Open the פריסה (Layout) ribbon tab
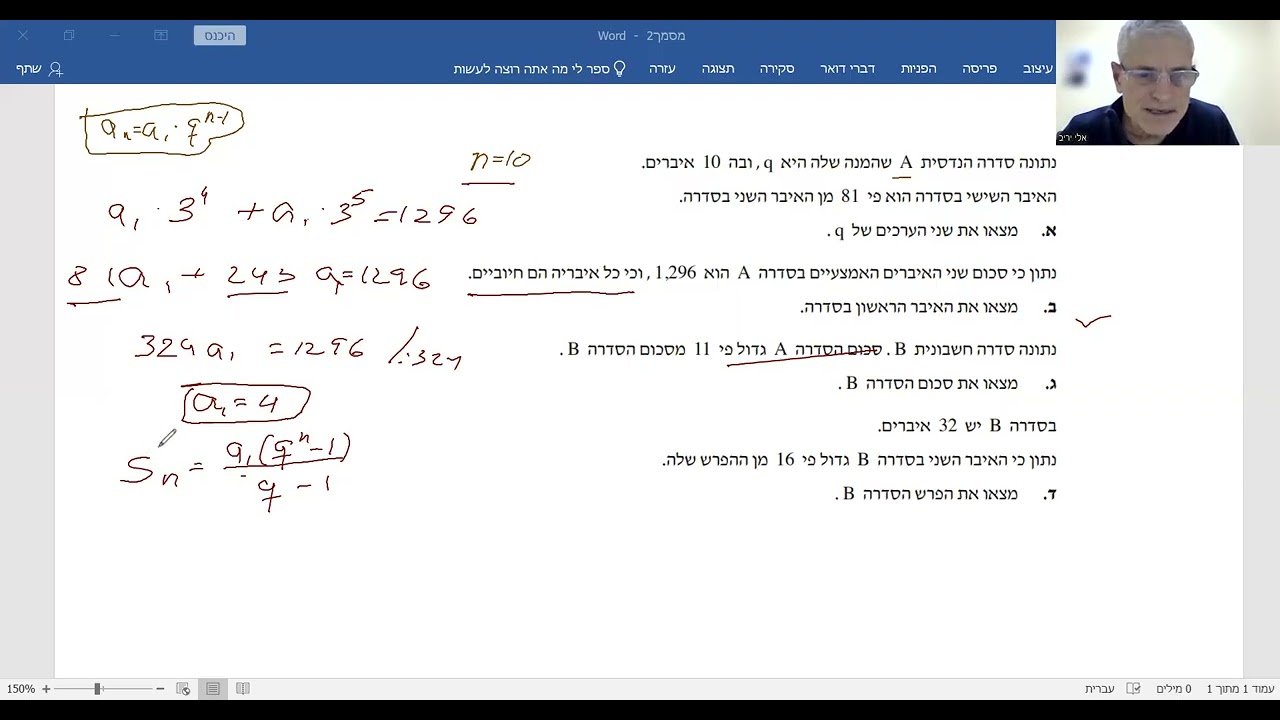 (x=979, y=68)
